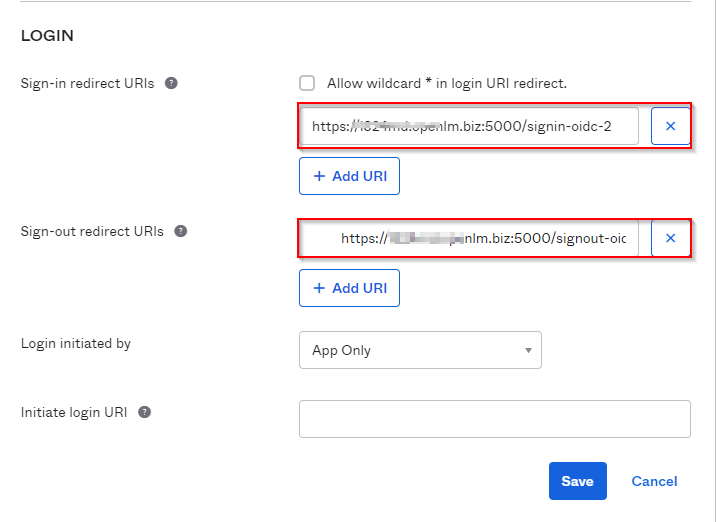Remove the signin-oidc-2 redirect URI

pos(670,127)
